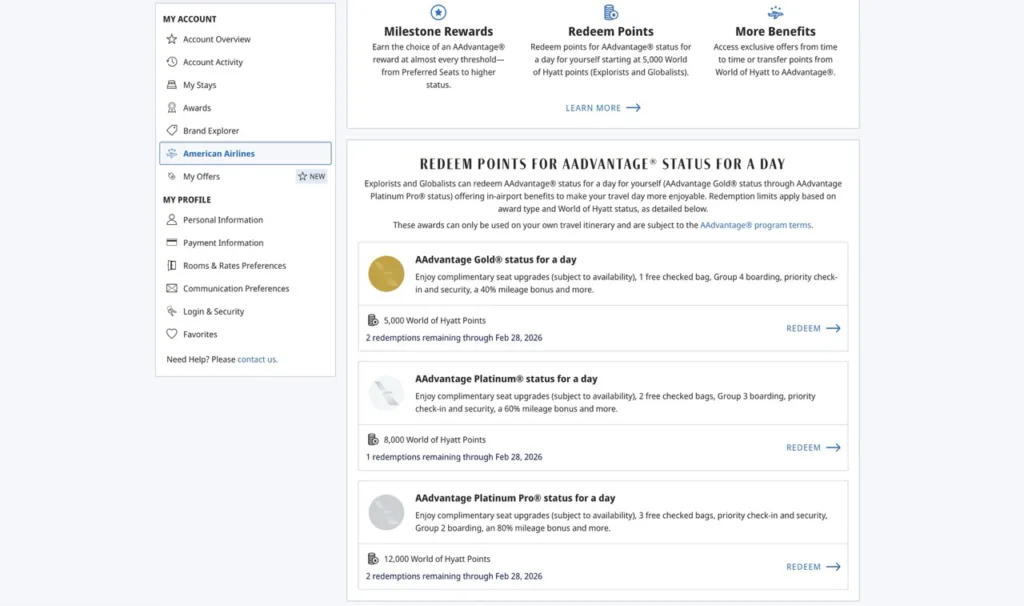The height and width of the screenshot is (606, 1024).
Task: Click the Favorites heart icon
Action: (172, 334)
